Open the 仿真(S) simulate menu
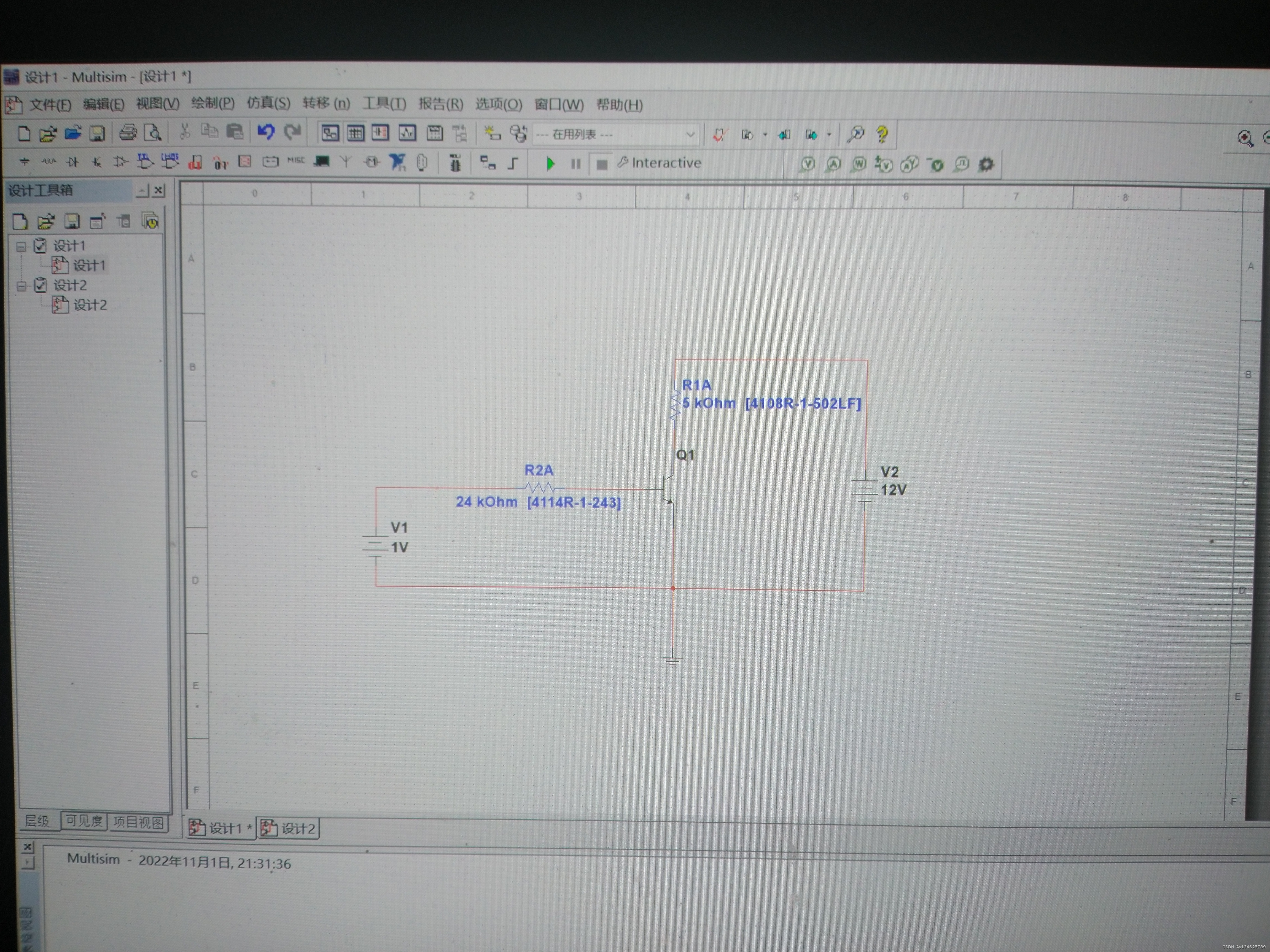The width and height of the screenshot is (1270, 952). [x=268, y=103]
